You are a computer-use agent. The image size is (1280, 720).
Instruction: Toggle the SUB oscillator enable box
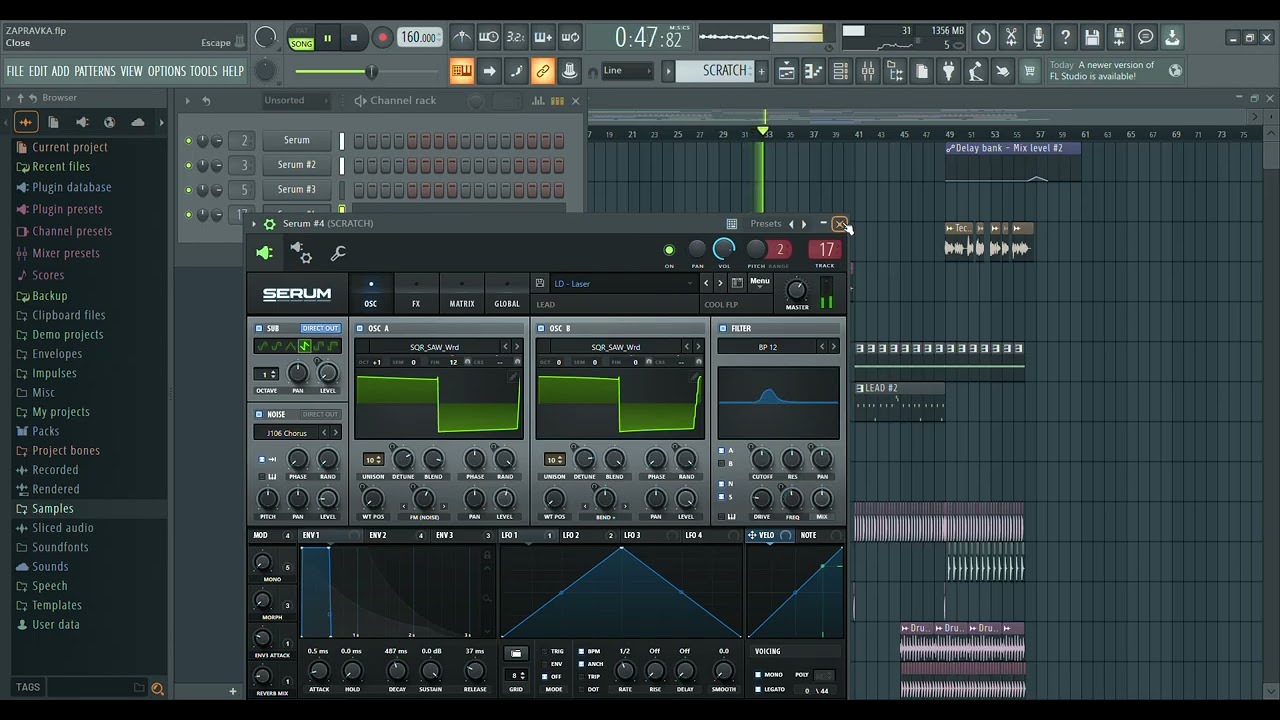point(259,328)
